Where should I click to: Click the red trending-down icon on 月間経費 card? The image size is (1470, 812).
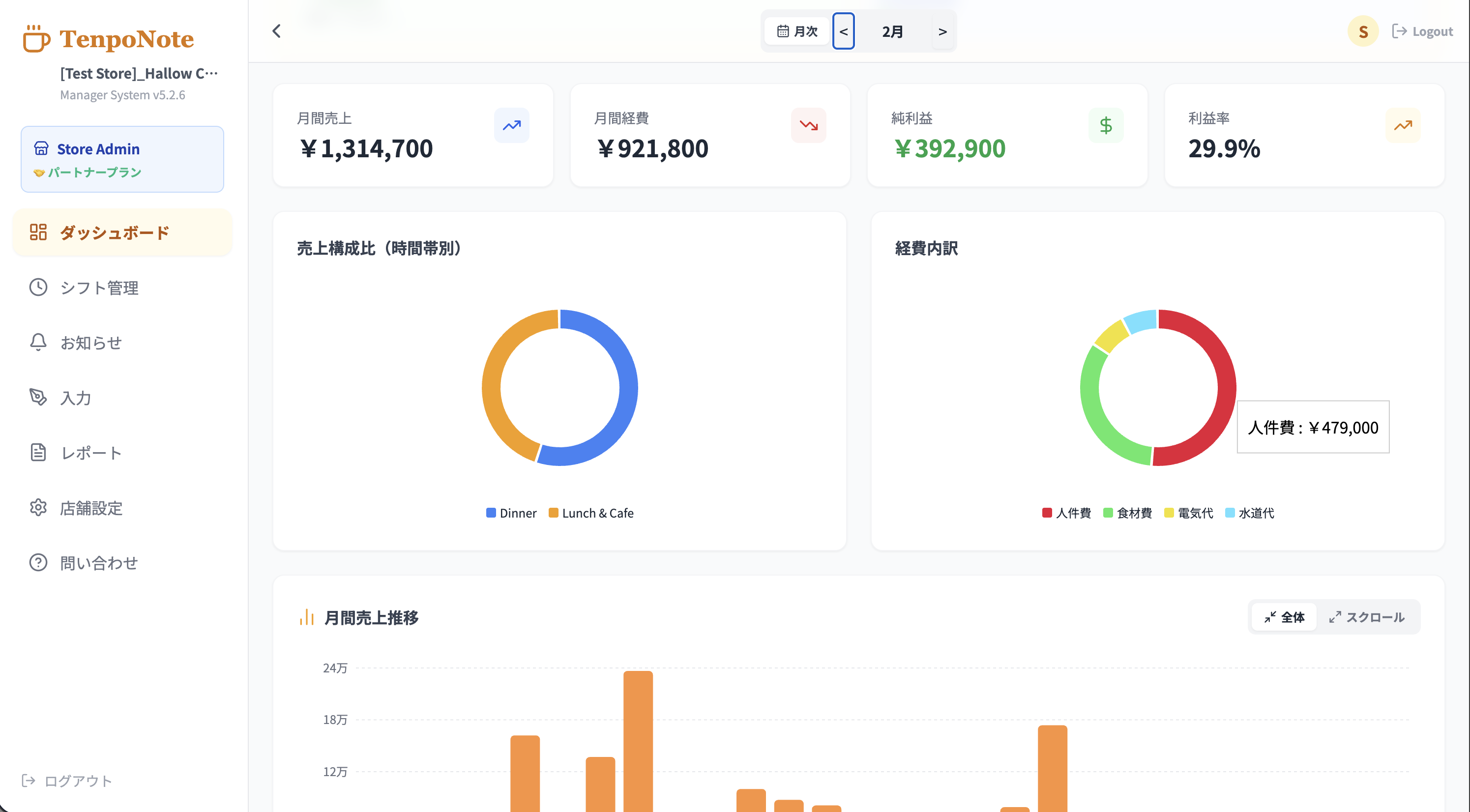[809, 125]
